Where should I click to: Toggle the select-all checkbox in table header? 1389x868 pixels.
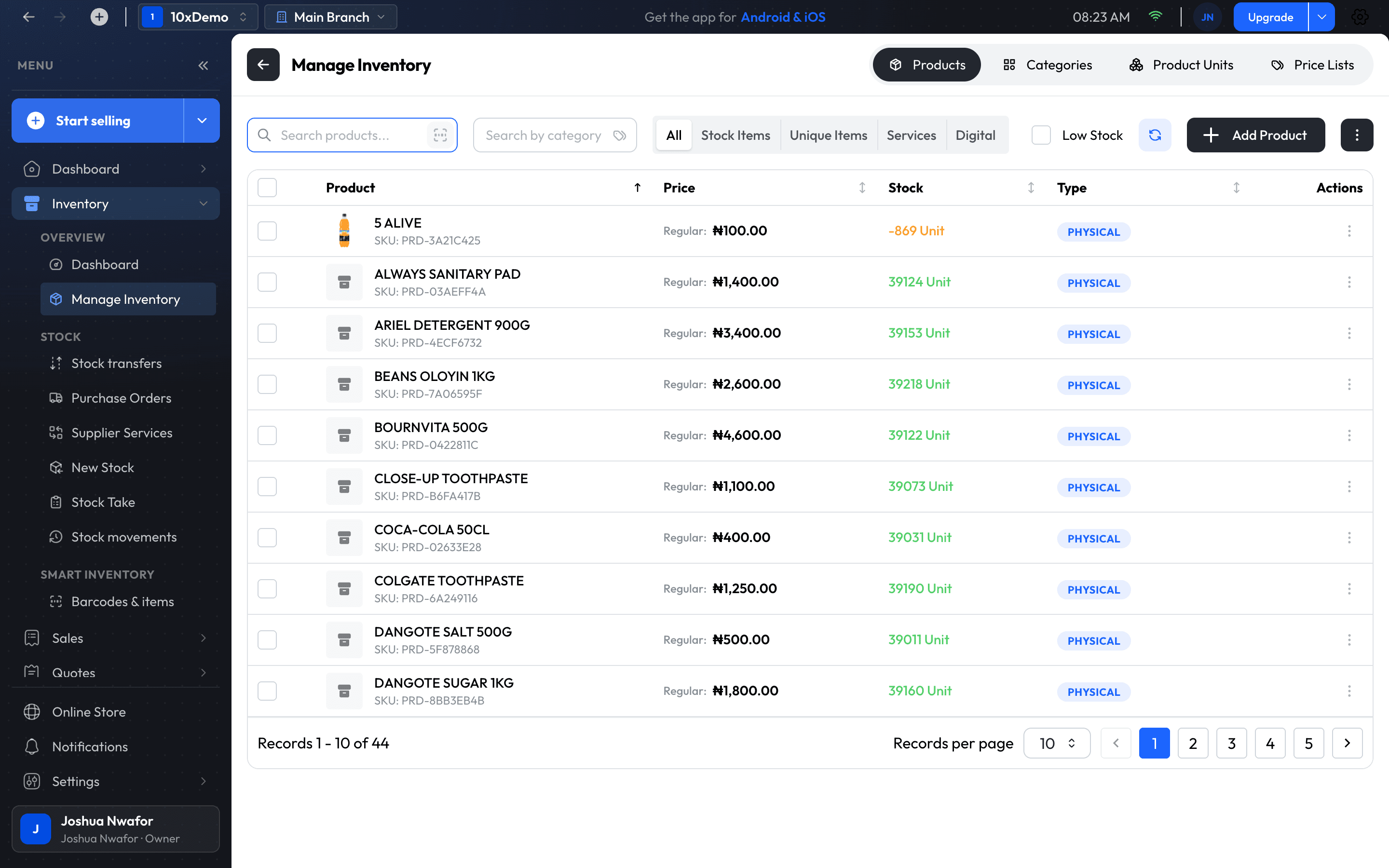pyautogui.click(x=268, y=188)
